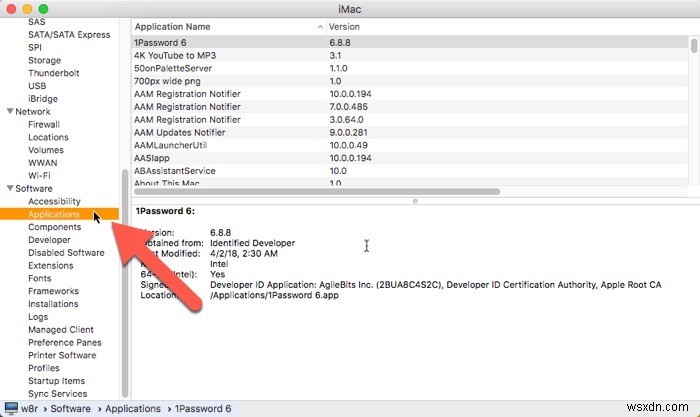This screenshot has width=700, height=417.
Task: Open Managed Client entry
Action: tap(61, 329)
